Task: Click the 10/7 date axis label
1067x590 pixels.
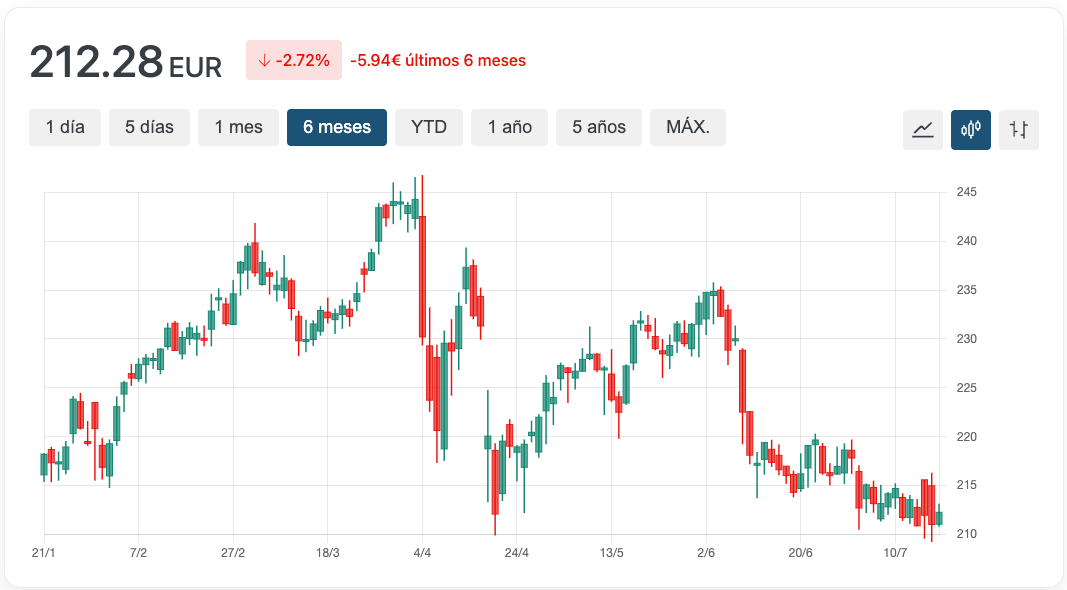Action: click(895, 553)
